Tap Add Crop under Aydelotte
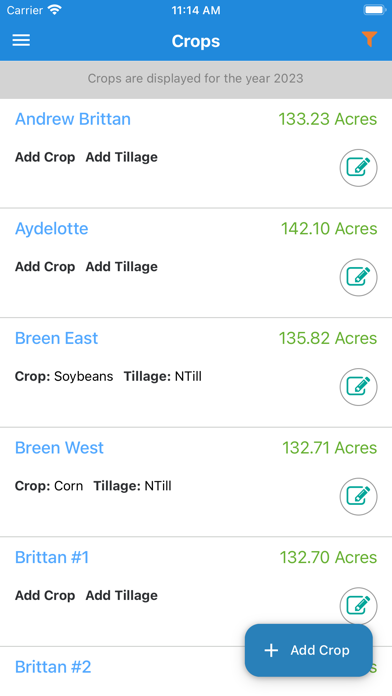The width and height of the screenshot is (392, 696). tap(45, 267)
